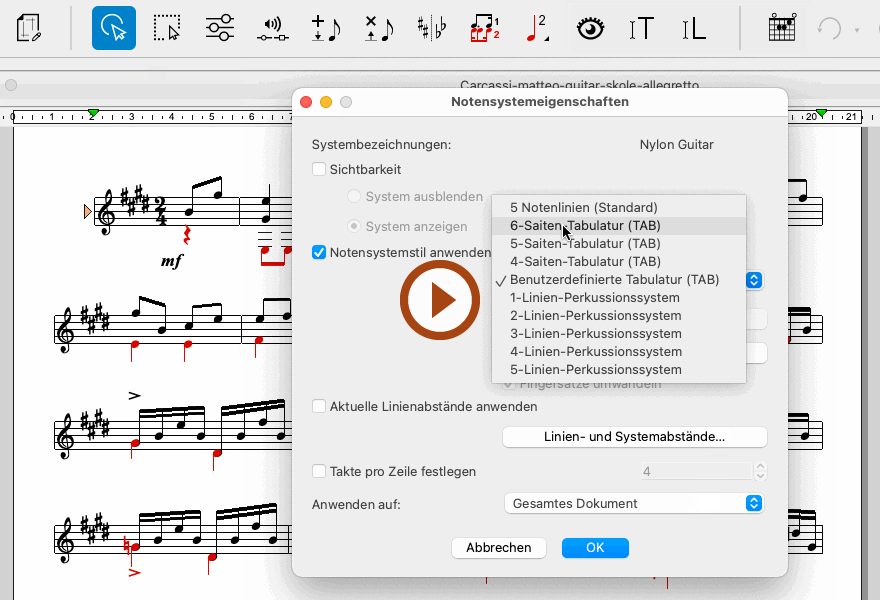This screenshot has height=600, width=880.
Task: Open the guitar fretboard chord tool
Action: pos(781,28)
